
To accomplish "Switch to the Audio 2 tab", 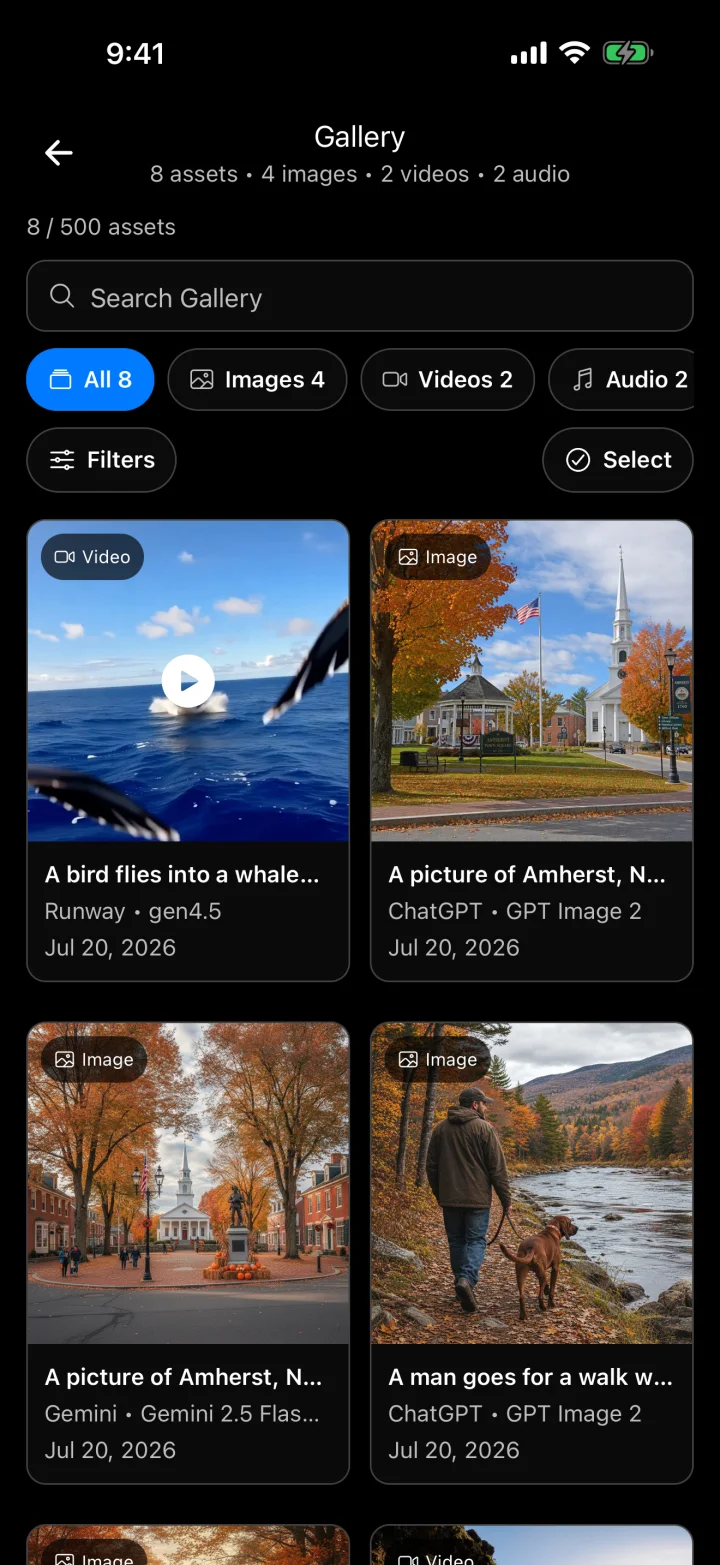I will coord(622,380).
